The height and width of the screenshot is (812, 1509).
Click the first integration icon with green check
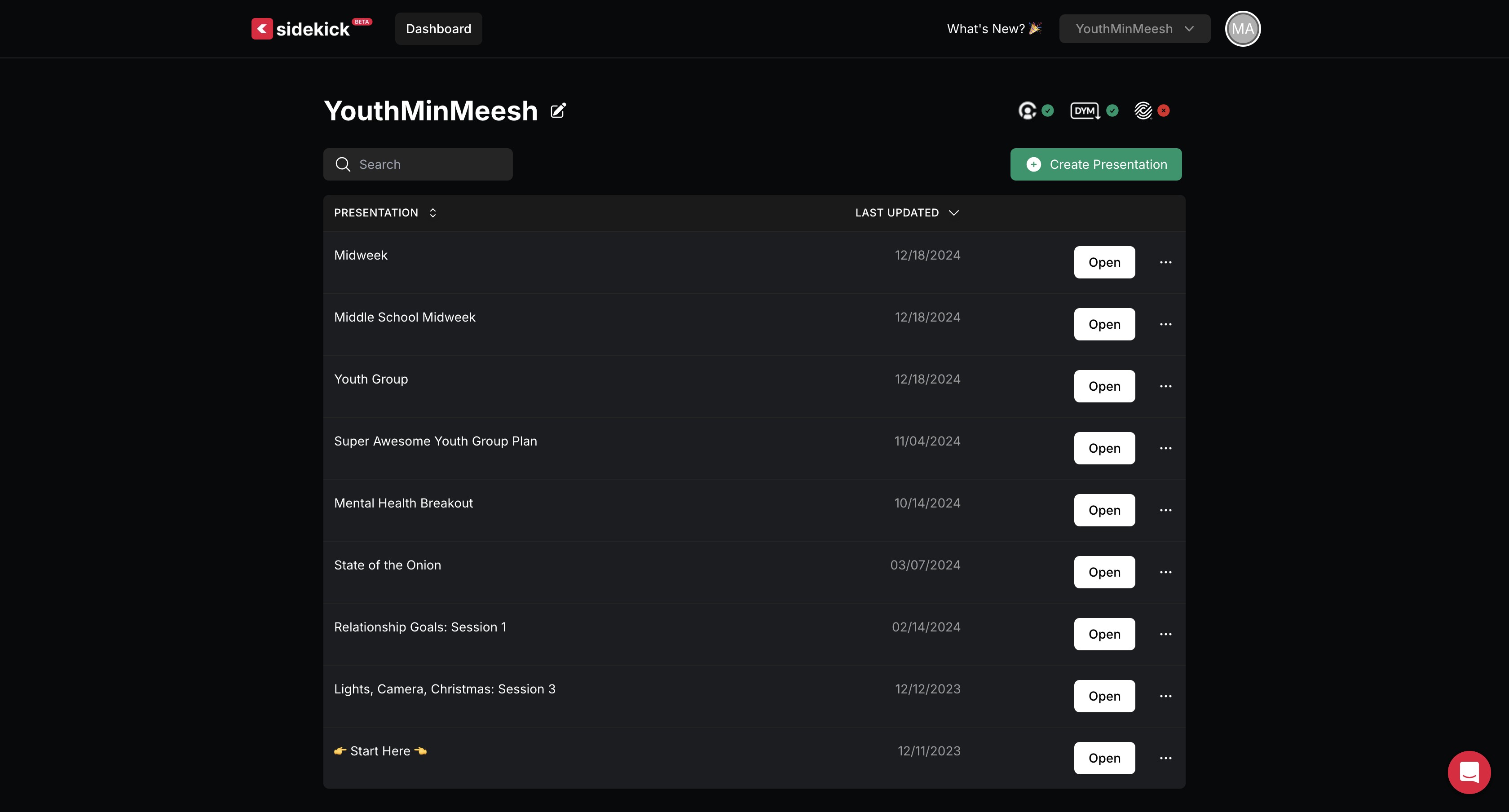coord(1028,111)
